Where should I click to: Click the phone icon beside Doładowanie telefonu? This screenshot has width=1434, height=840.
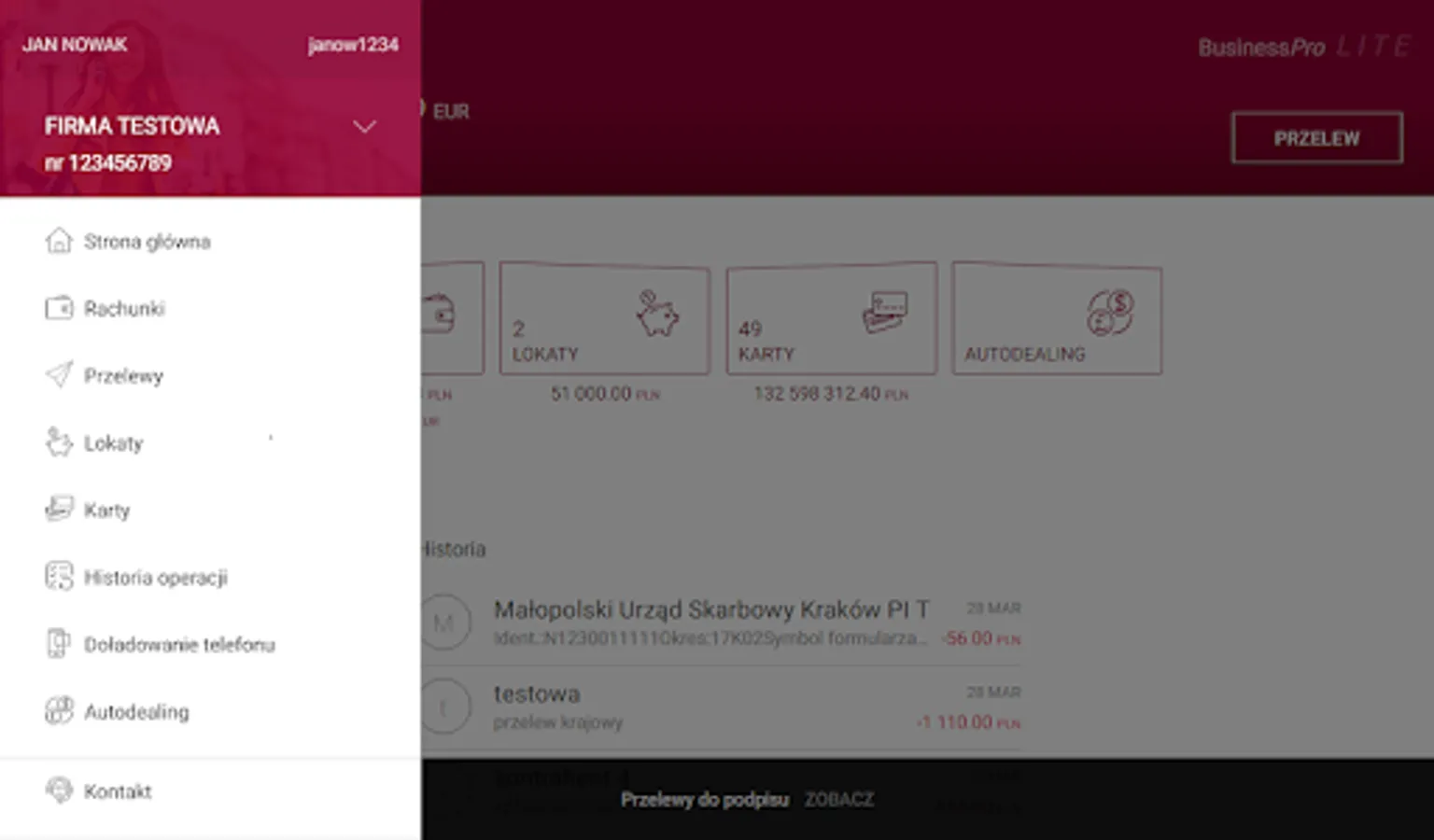(59, 644)
